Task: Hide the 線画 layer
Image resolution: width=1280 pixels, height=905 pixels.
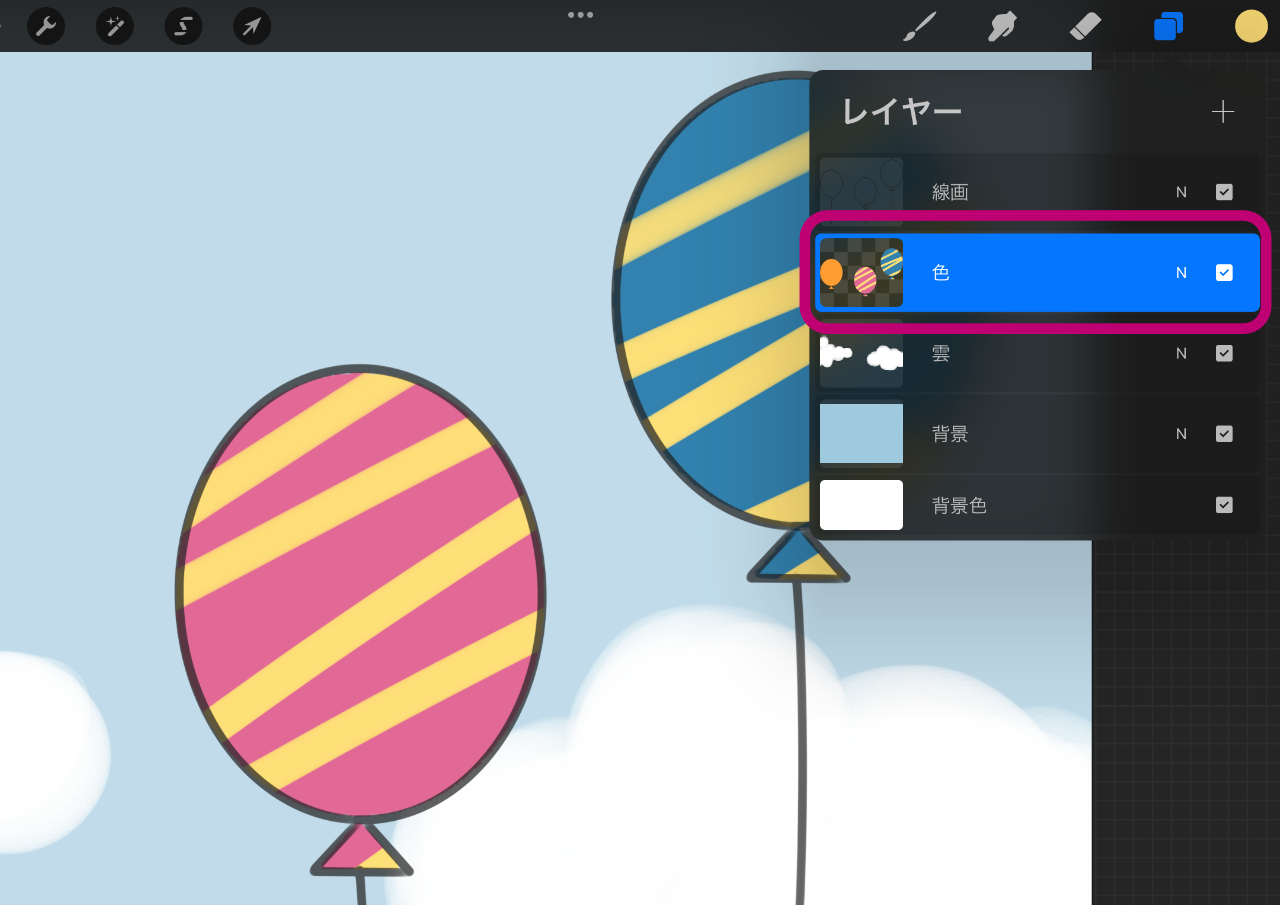Action: [1224, 192]
